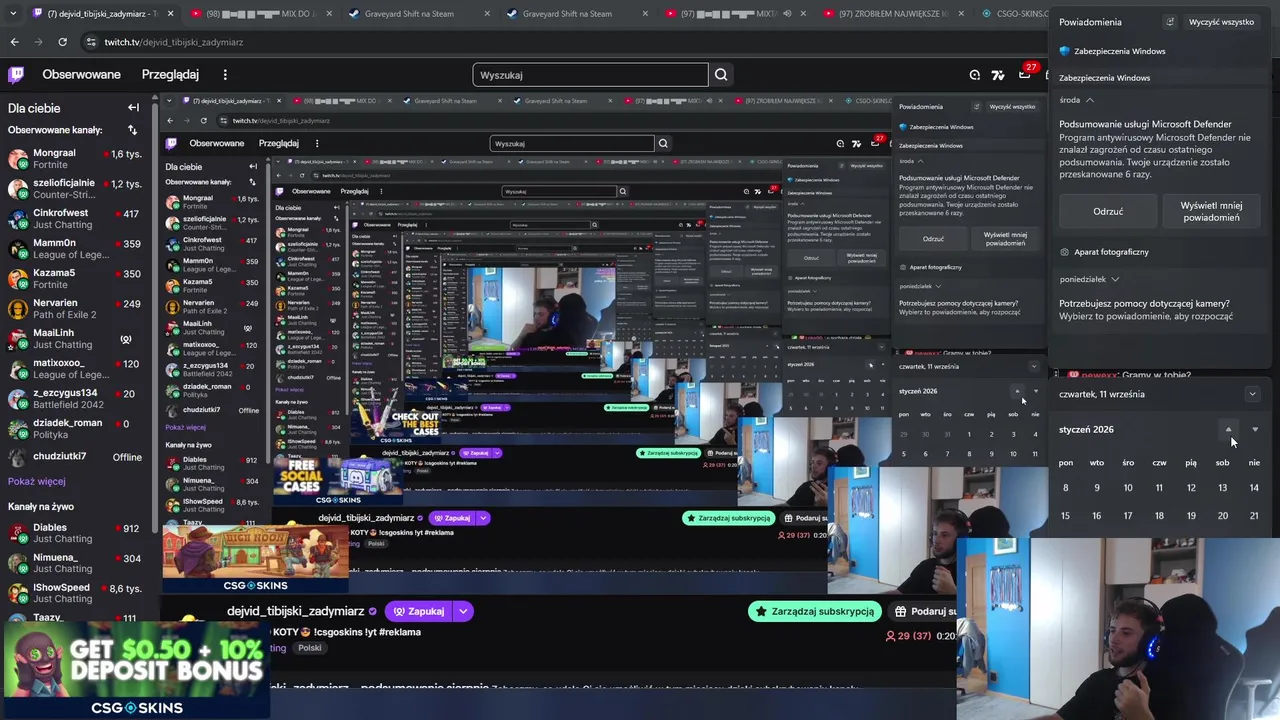Click the browser back arrow
Screen dimensions: 1280x720
(x=14, y=42)
